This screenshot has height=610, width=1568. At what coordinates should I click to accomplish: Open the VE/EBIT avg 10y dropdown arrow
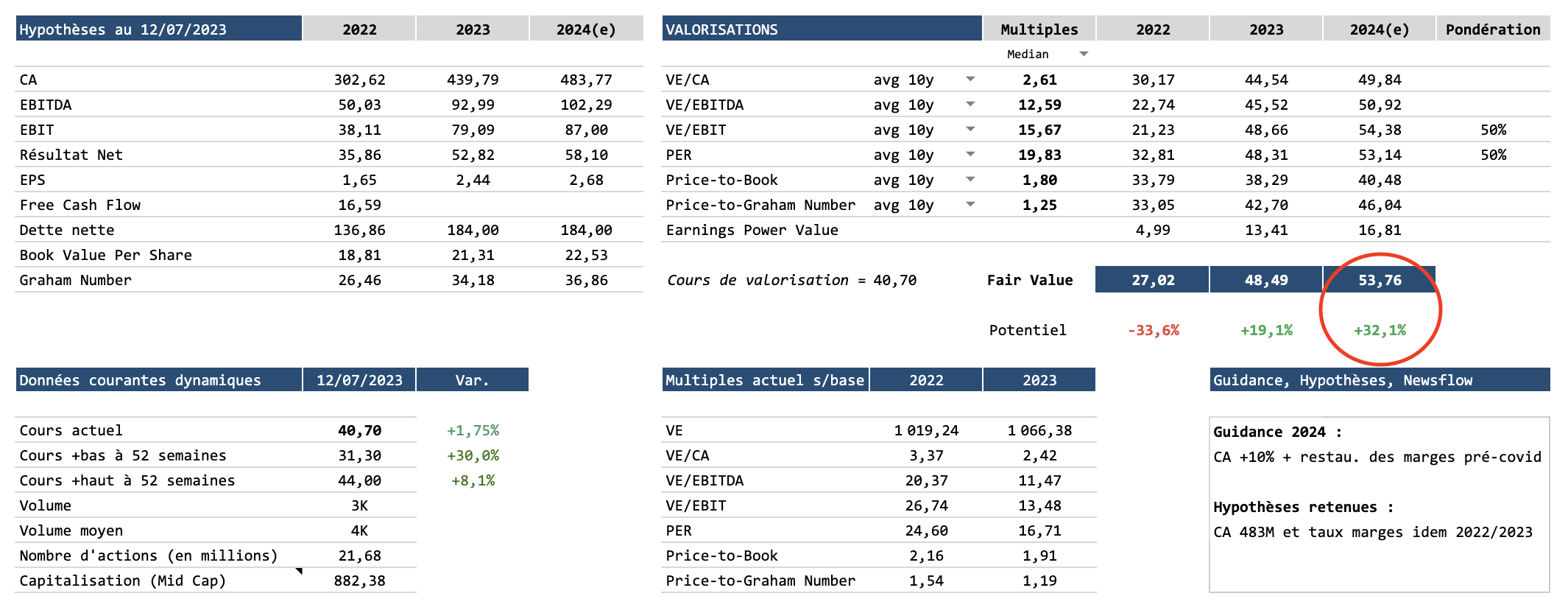click(970, 129)
